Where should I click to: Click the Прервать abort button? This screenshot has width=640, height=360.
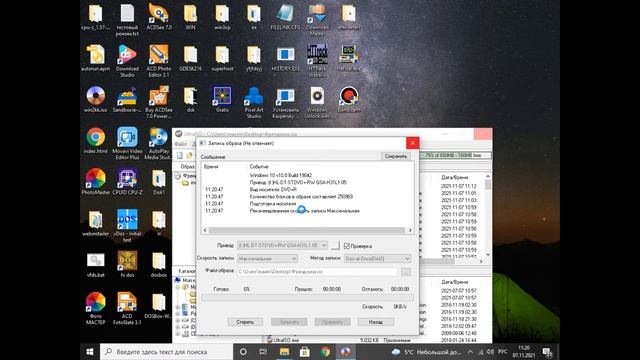tap(332, 322)
